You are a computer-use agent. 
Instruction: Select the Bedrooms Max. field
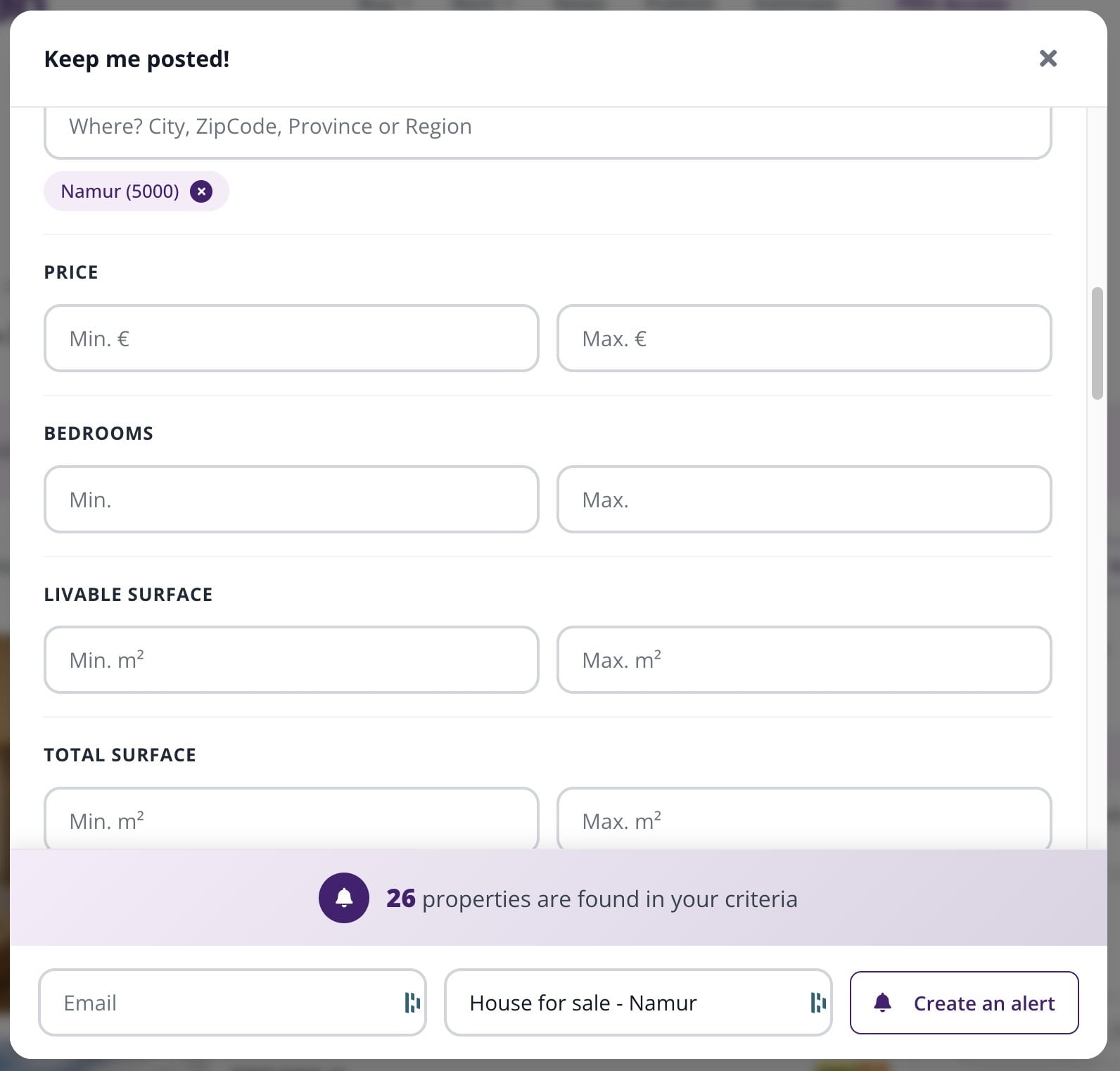tap(804, 500)
